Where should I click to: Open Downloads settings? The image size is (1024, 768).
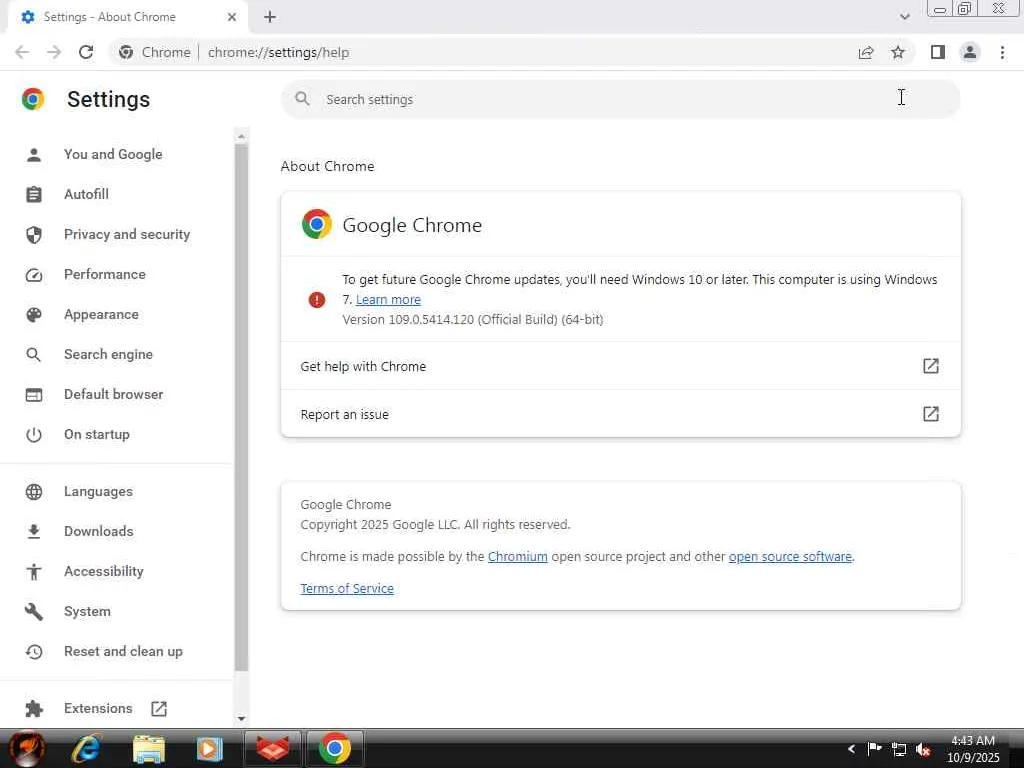tap(99, 532)
